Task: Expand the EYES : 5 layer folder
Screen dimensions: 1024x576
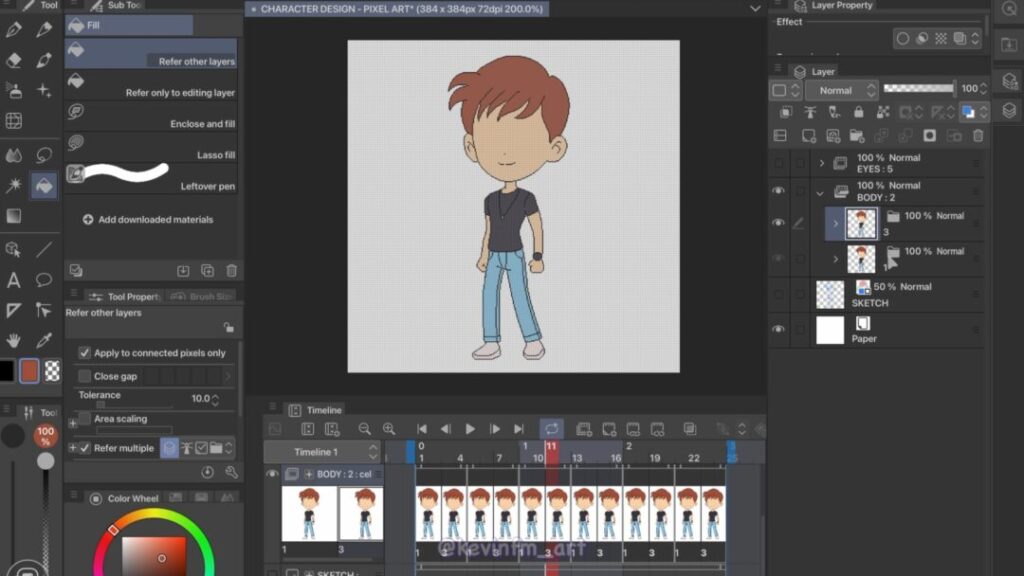Action: pos(822,163)
